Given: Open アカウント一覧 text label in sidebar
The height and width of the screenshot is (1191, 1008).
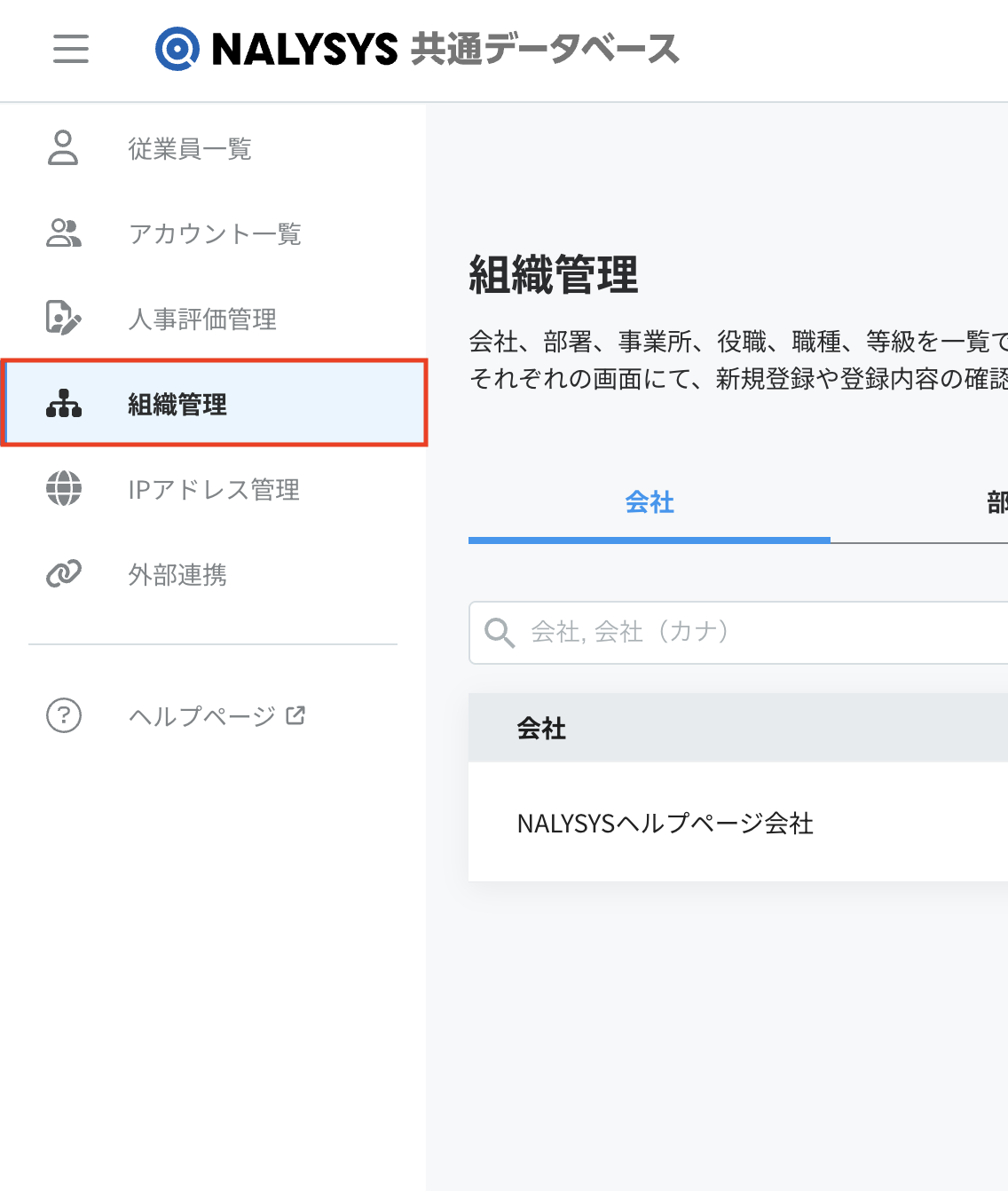Looking at the screenshot, I should (x=215, y=233).
